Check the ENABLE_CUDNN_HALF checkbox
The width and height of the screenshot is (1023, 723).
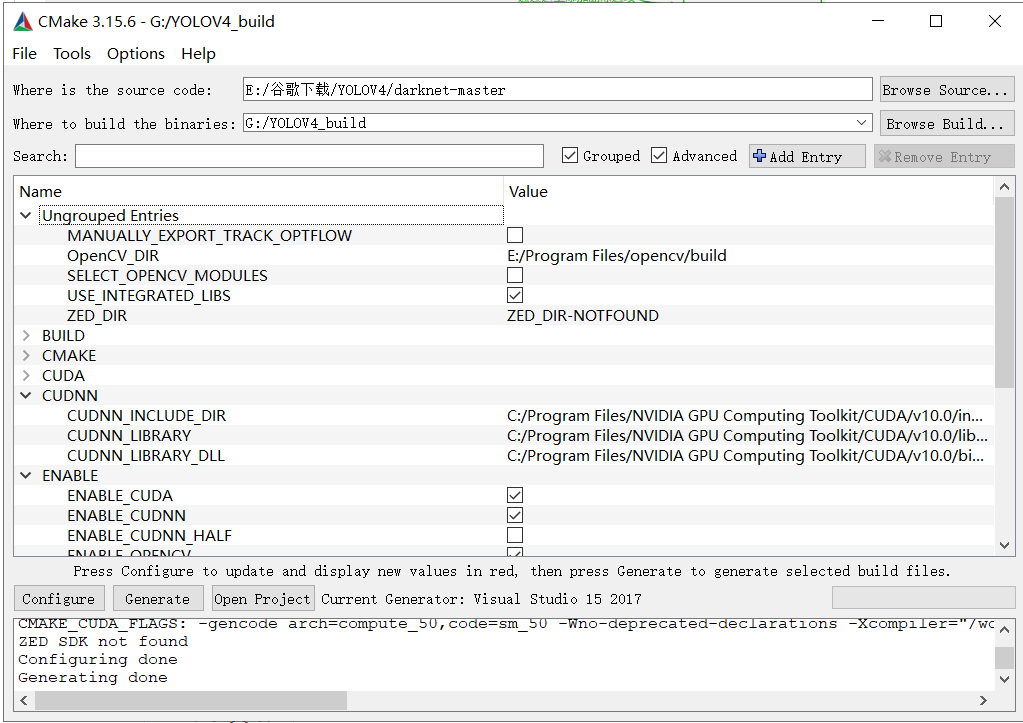tap(515, 535)
